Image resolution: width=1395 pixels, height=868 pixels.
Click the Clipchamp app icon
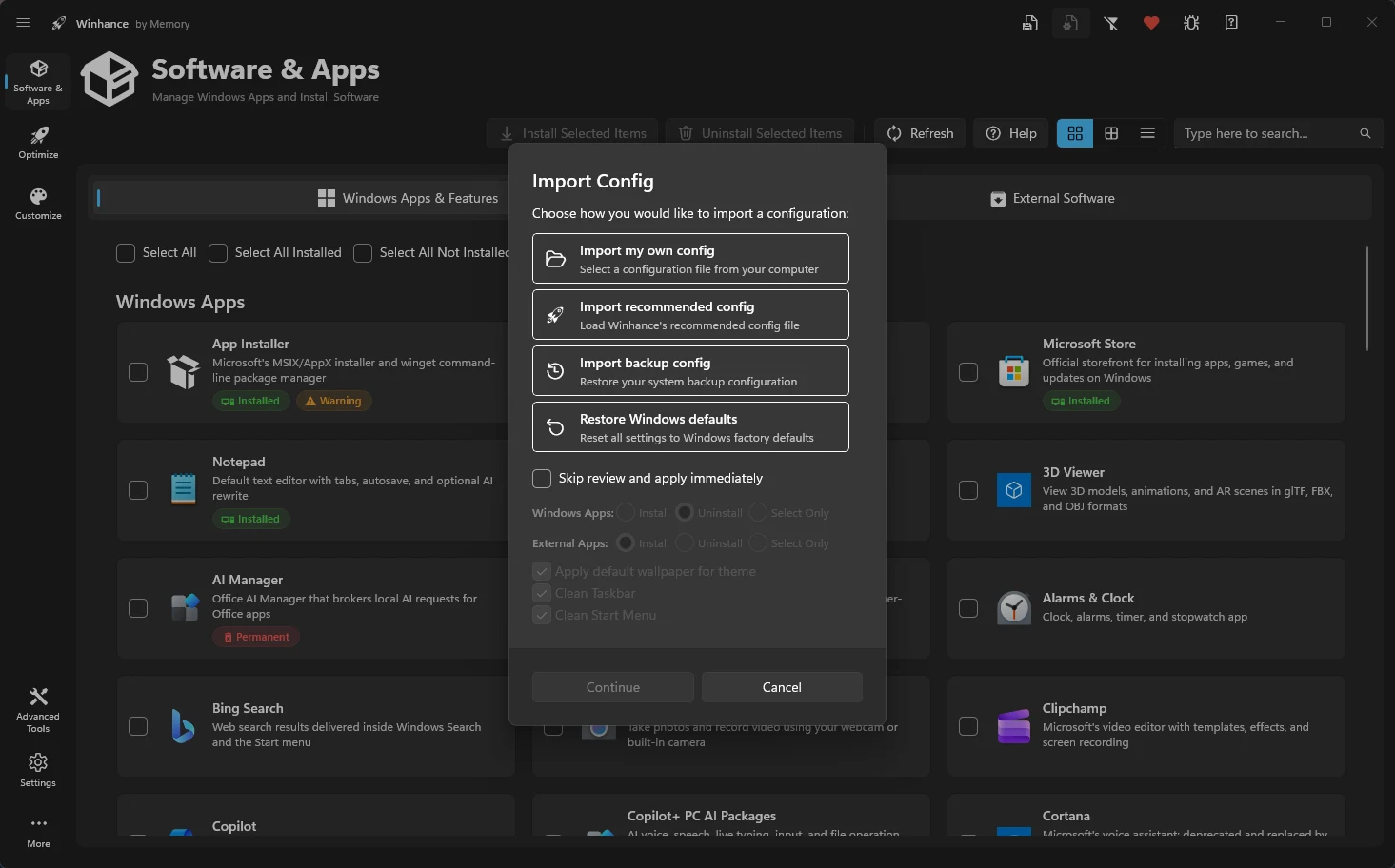(1014, 726)
